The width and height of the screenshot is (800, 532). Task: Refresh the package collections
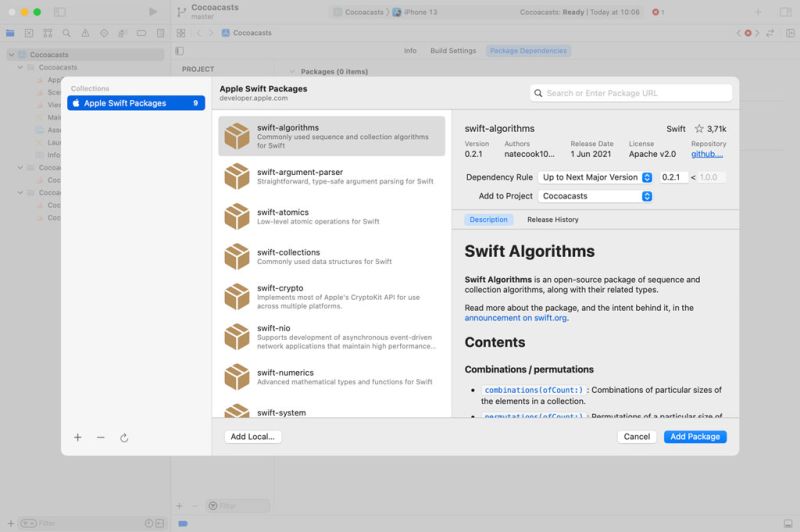tap(124, 438)
